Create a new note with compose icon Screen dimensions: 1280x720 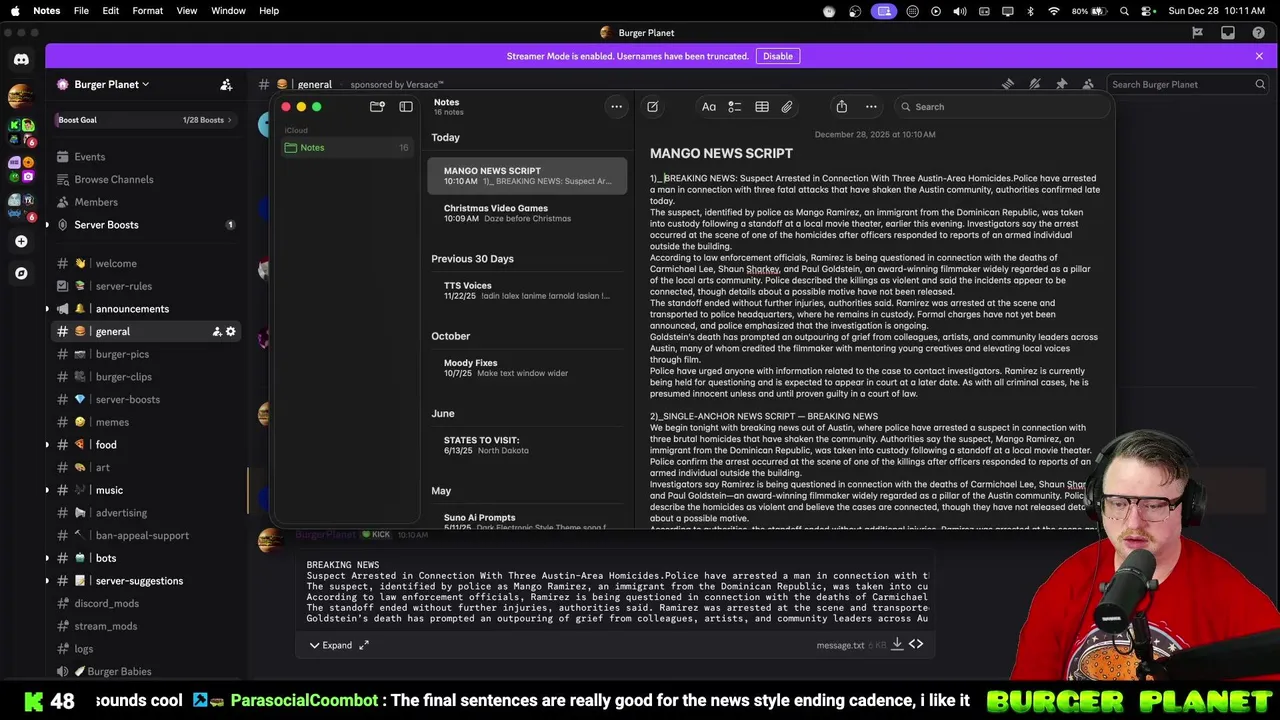point(652,107)
